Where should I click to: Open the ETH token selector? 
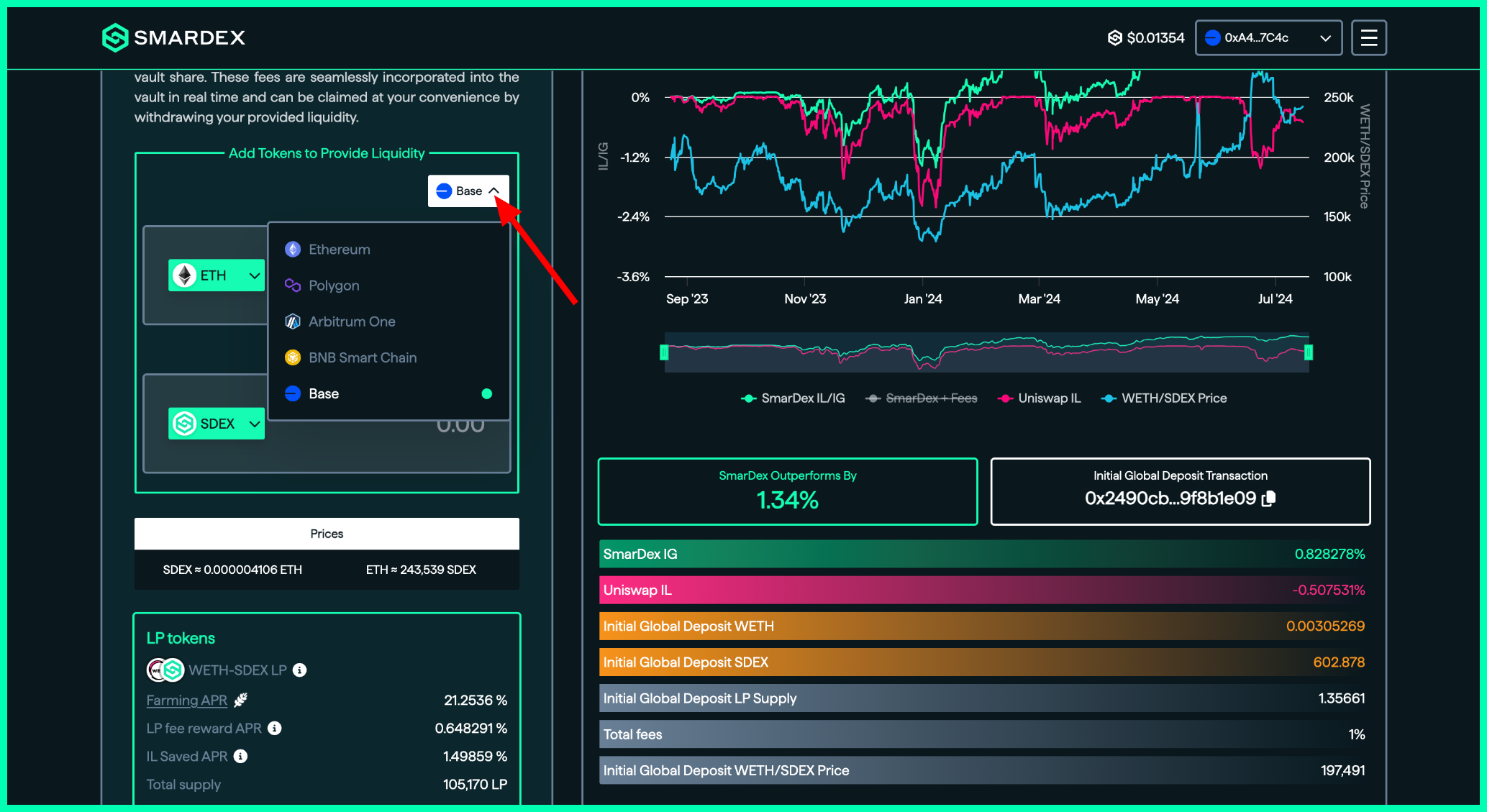(x=216, y=275)
